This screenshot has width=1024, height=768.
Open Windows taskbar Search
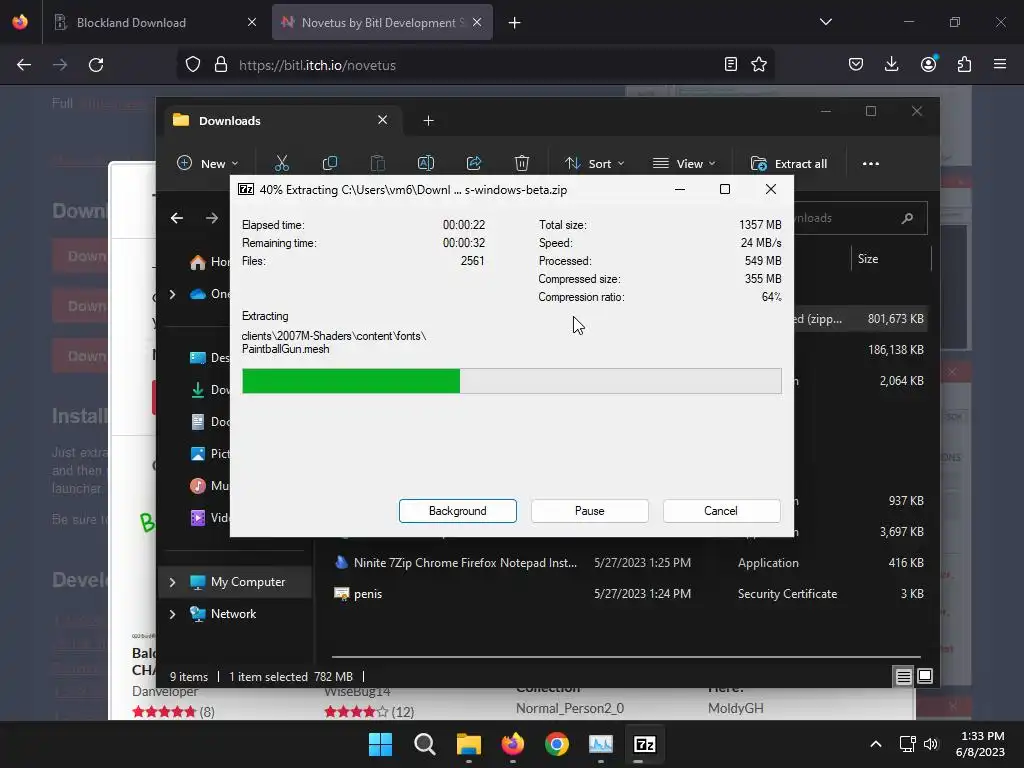point(424,744)
